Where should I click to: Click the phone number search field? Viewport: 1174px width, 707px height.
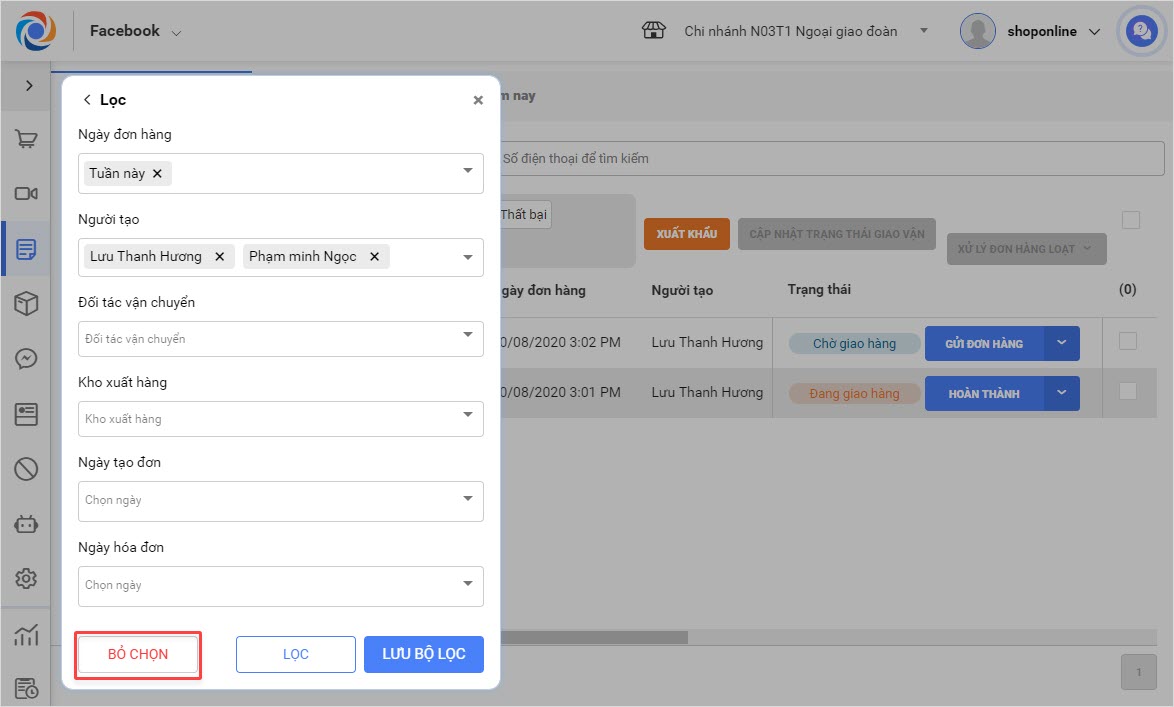830,158
